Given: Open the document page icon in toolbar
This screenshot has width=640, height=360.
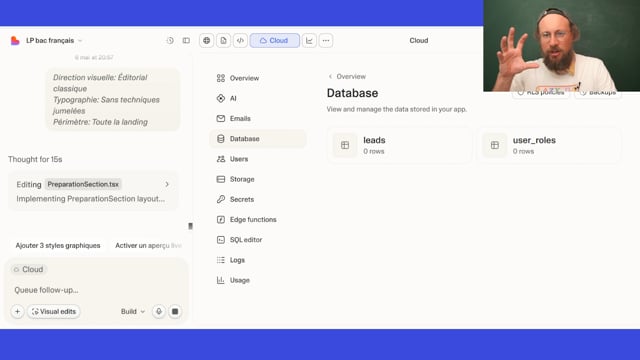Looking at the screenshot, I should (x=223, y=40).
